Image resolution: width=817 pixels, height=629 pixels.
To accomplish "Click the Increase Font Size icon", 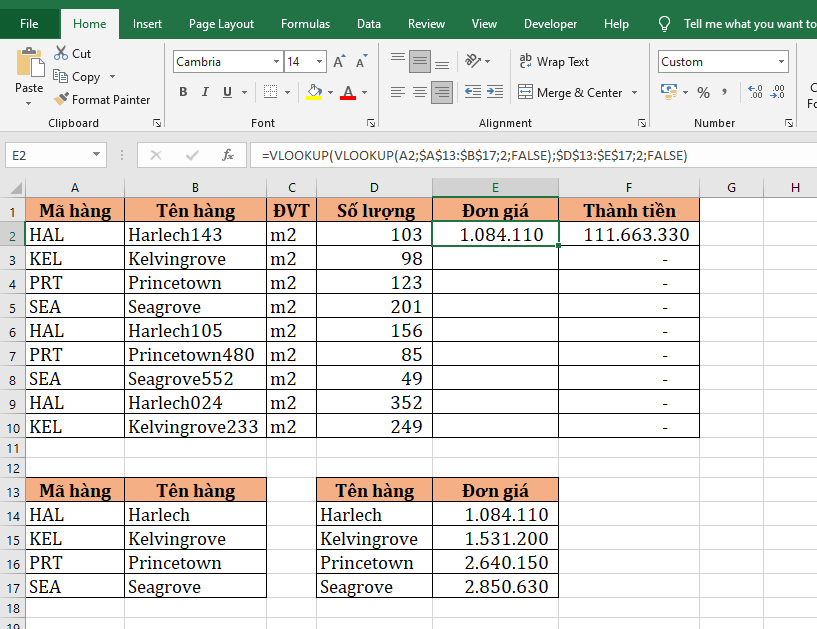I will [x=340, y=62].
